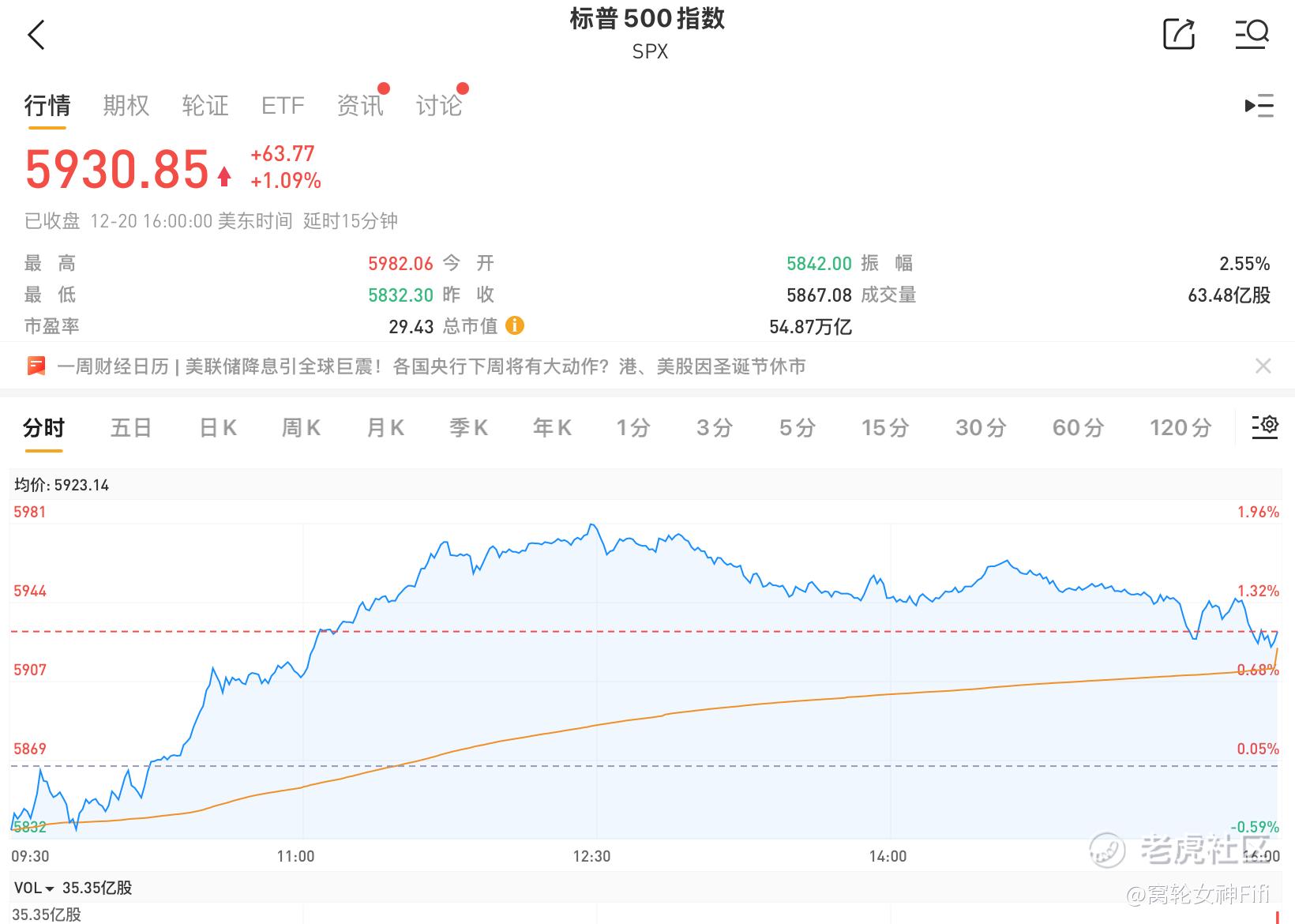Screen dimensions: 1295x924
Task: Open the search list icon
Action: point(1252,34)
